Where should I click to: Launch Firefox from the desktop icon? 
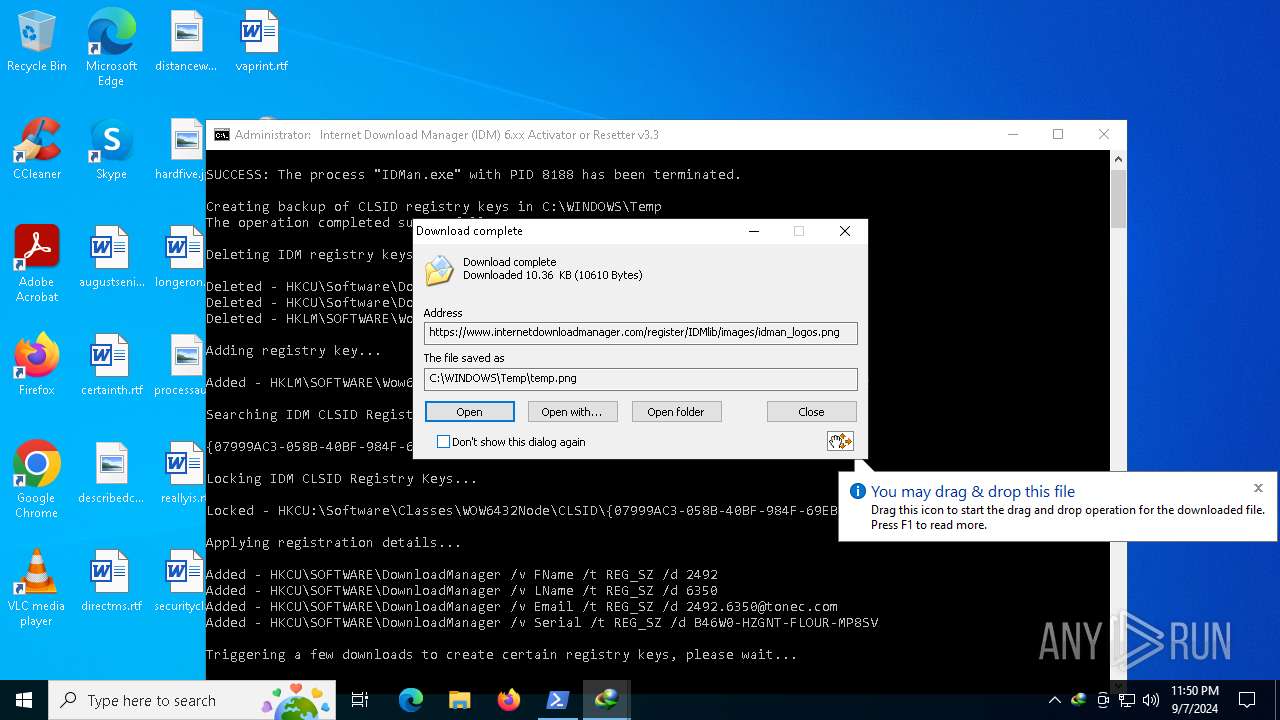coord(37,366)
